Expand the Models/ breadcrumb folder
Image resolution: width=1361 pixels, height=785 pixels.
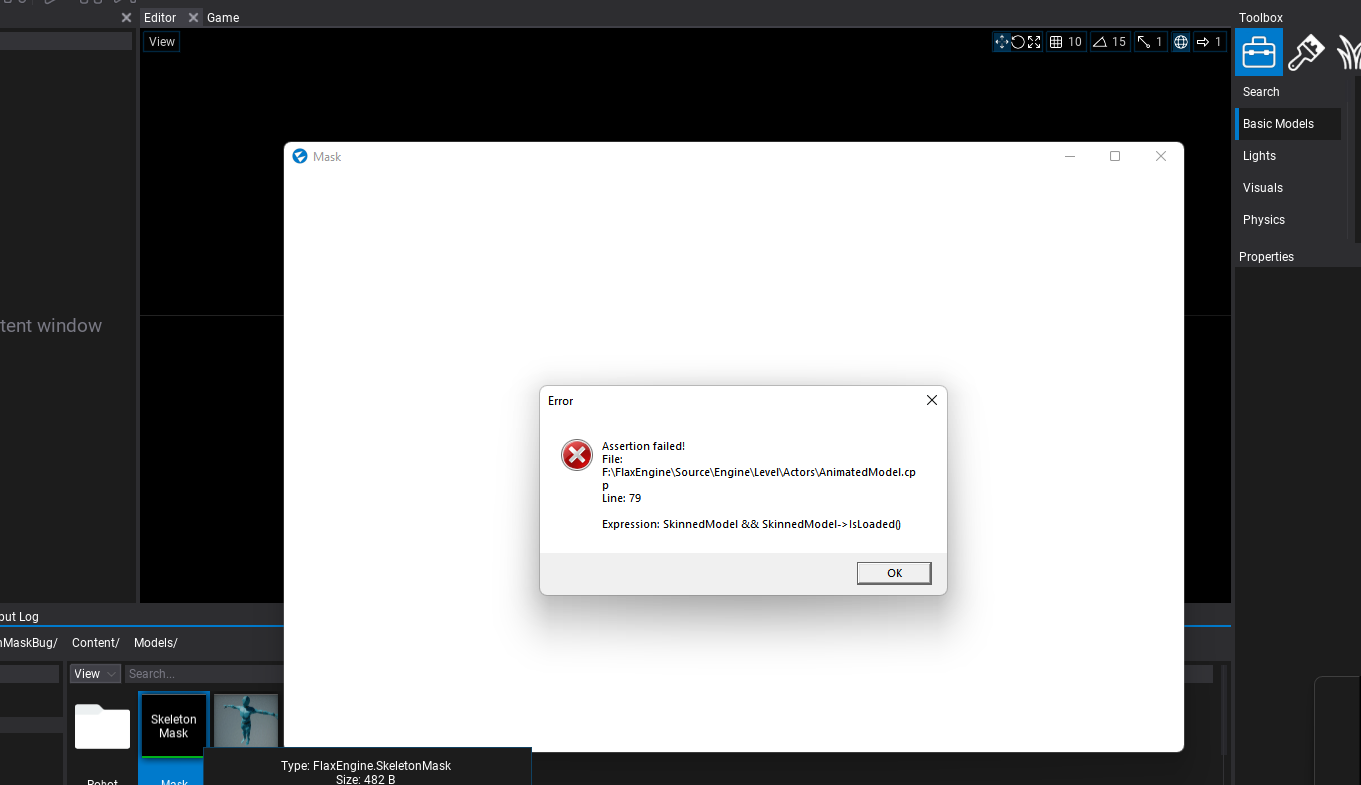tap(155, 642)
